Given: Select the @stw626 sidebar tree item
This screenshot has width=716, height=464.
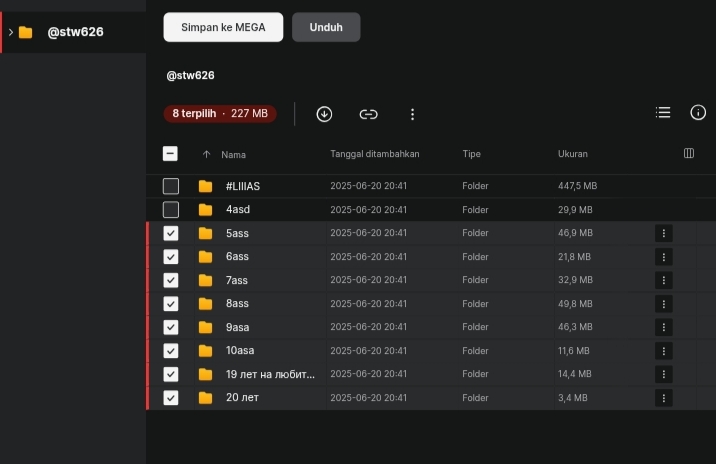Looking at the screenshot, I should click(73, 32).
